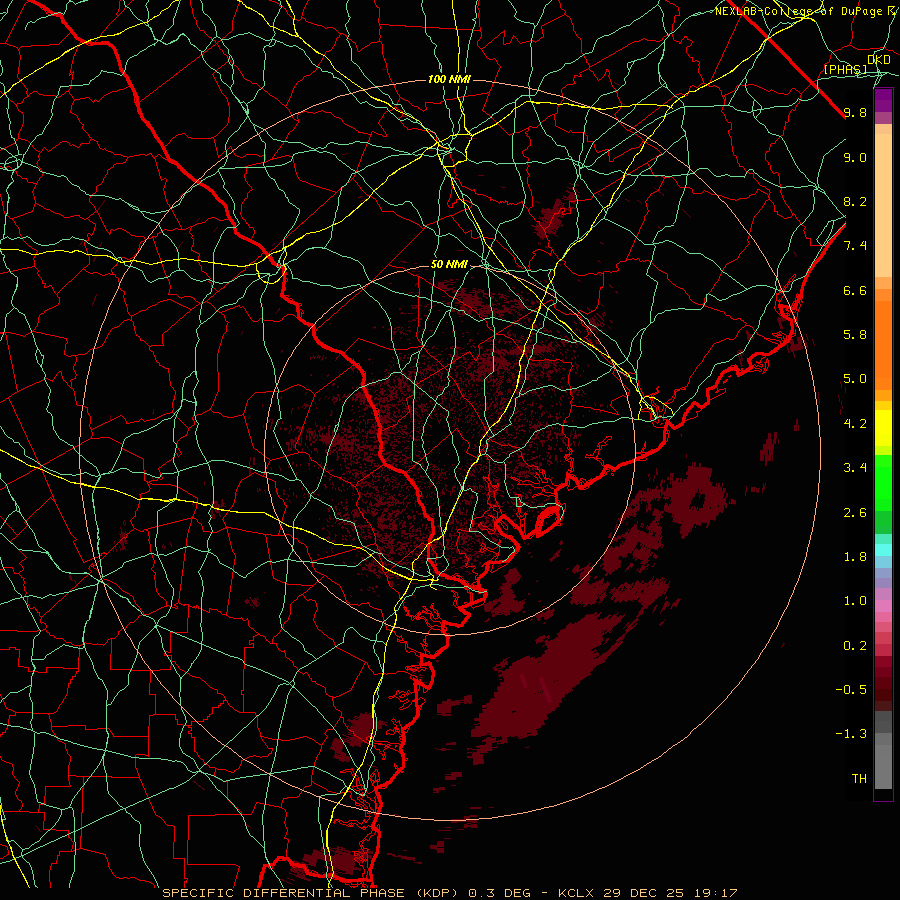This screenshot has height=900, width=900.
Task: Click the 7.4 value on the color scale
Action: (x=855, y=246)
